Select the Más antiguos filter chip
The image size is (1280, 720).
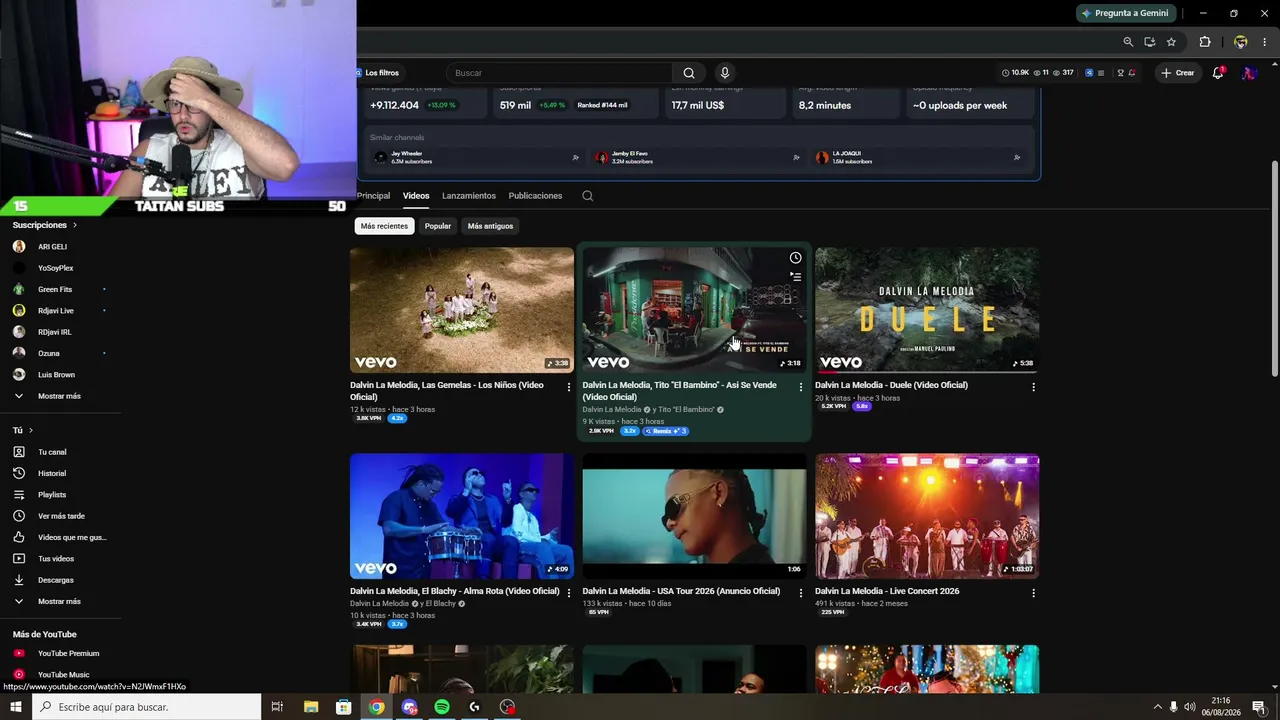490,226
